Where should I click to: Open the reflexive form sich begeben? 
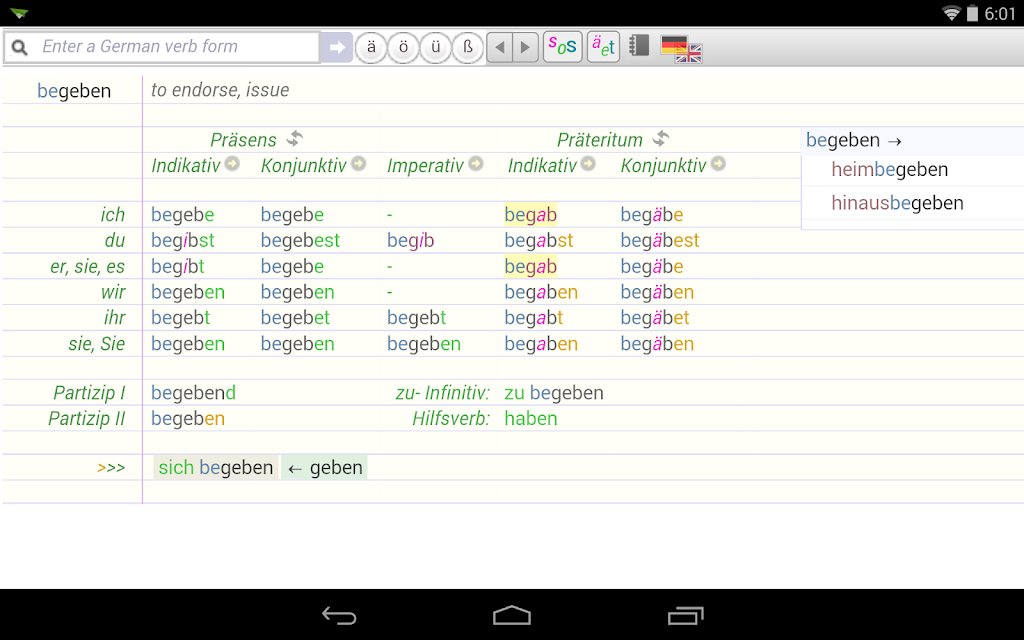point(216,468)
